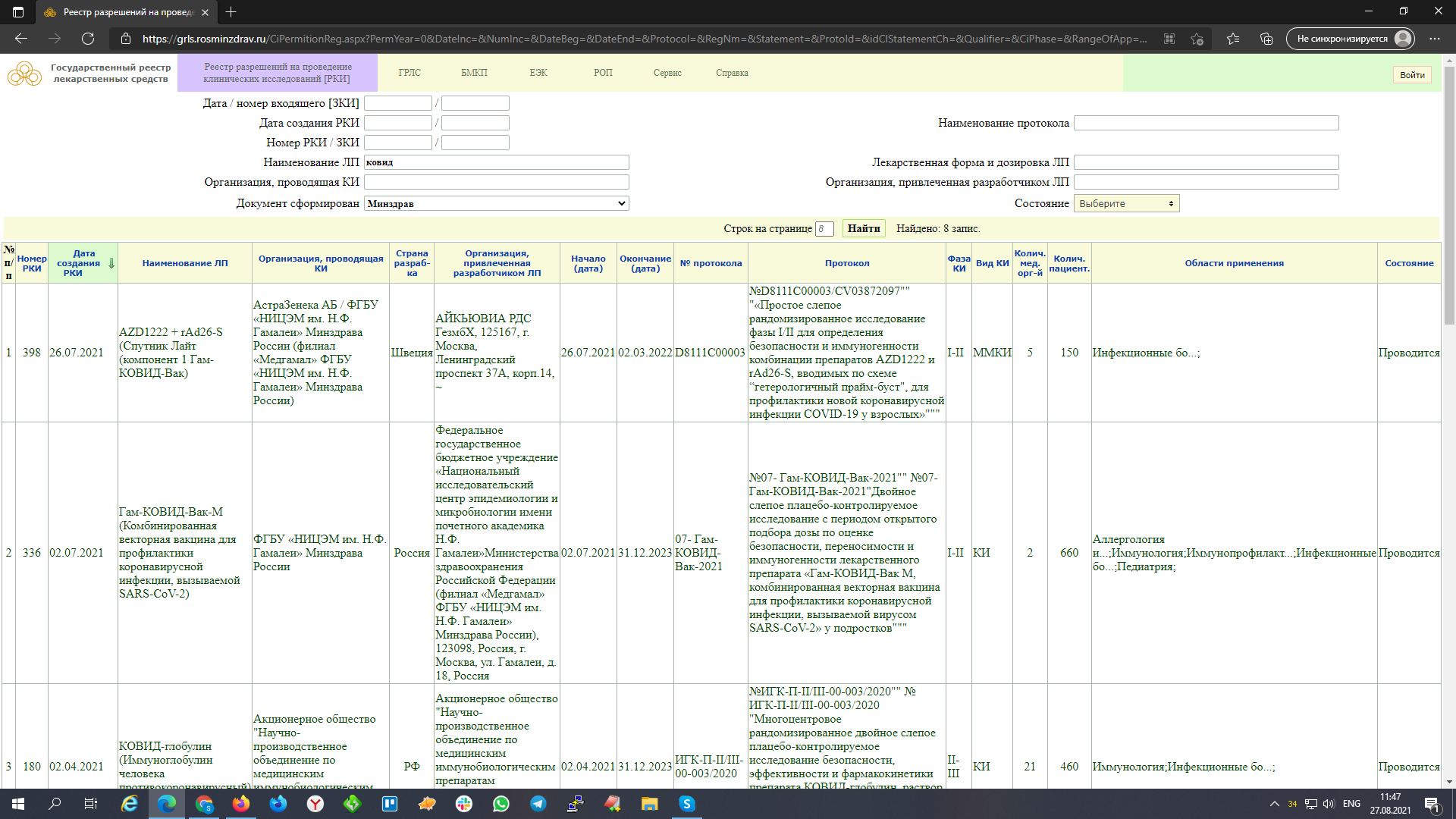The image size is (1456, 819).
Task: Open the Collections icon
Action: click(x=1266, y=39)
